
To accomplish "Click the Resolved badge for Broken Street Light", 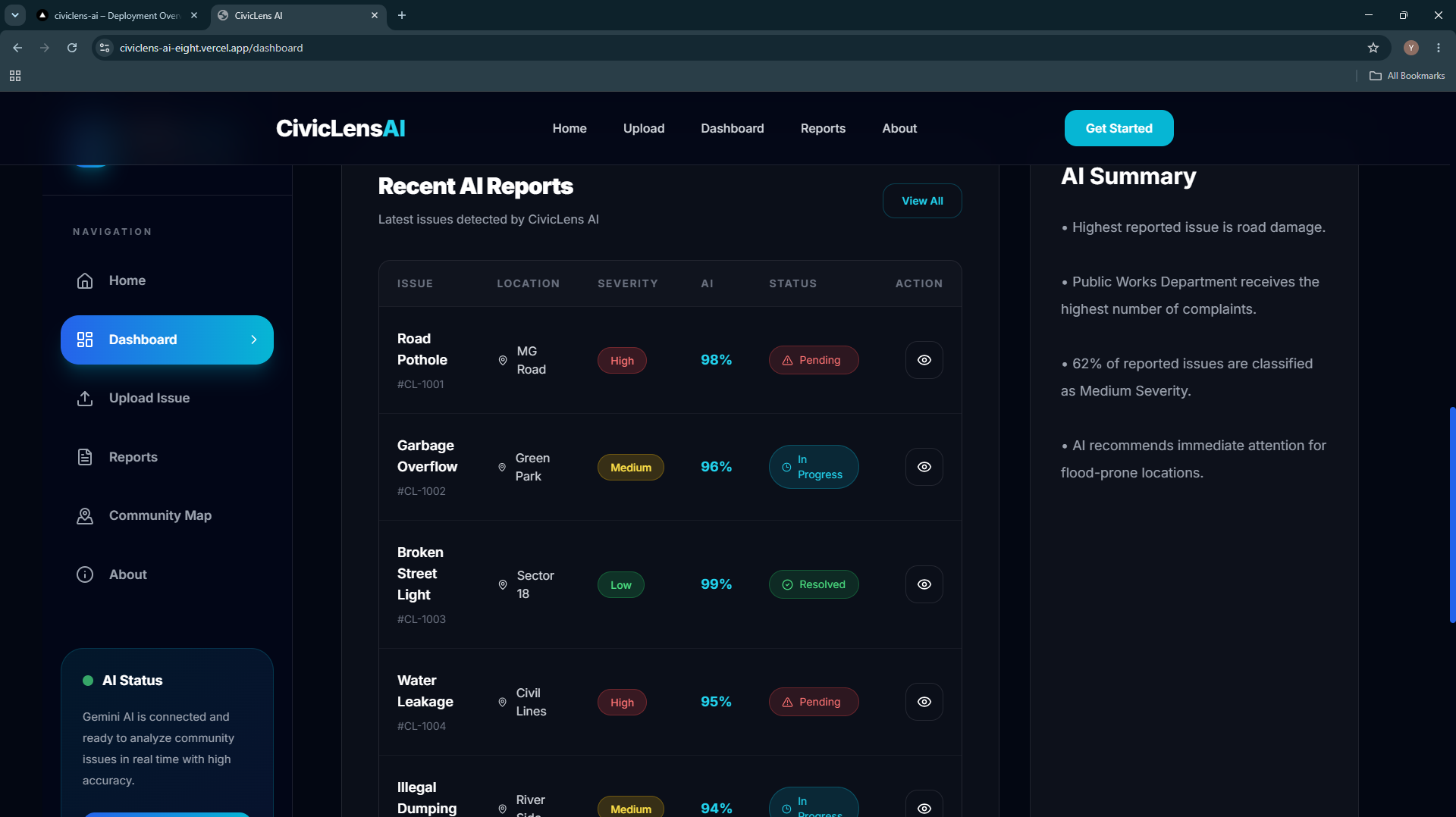I will [814, 584].
